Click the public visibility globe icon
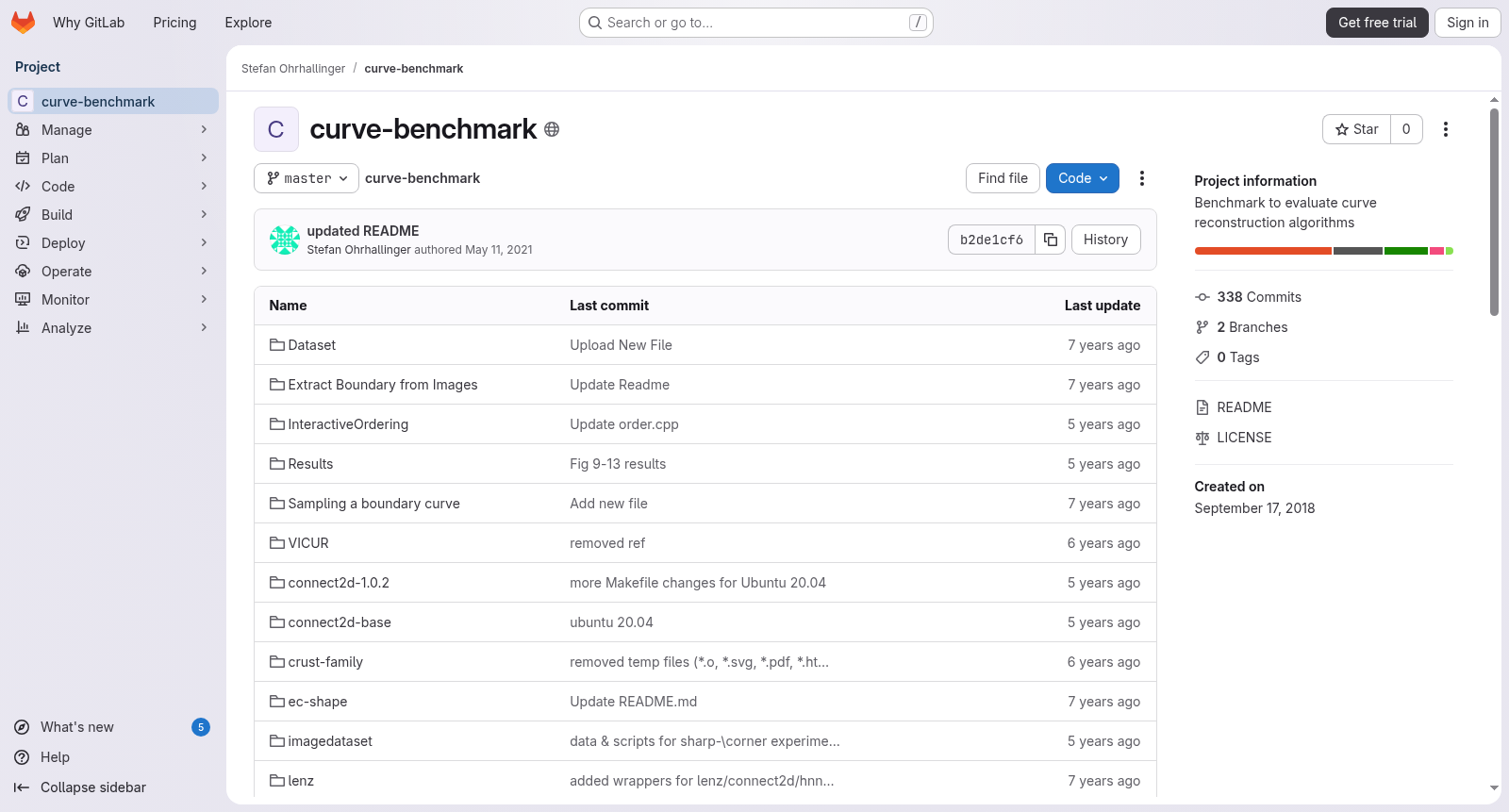Viewport: 1509px width, 812px height. pos(552,129)
